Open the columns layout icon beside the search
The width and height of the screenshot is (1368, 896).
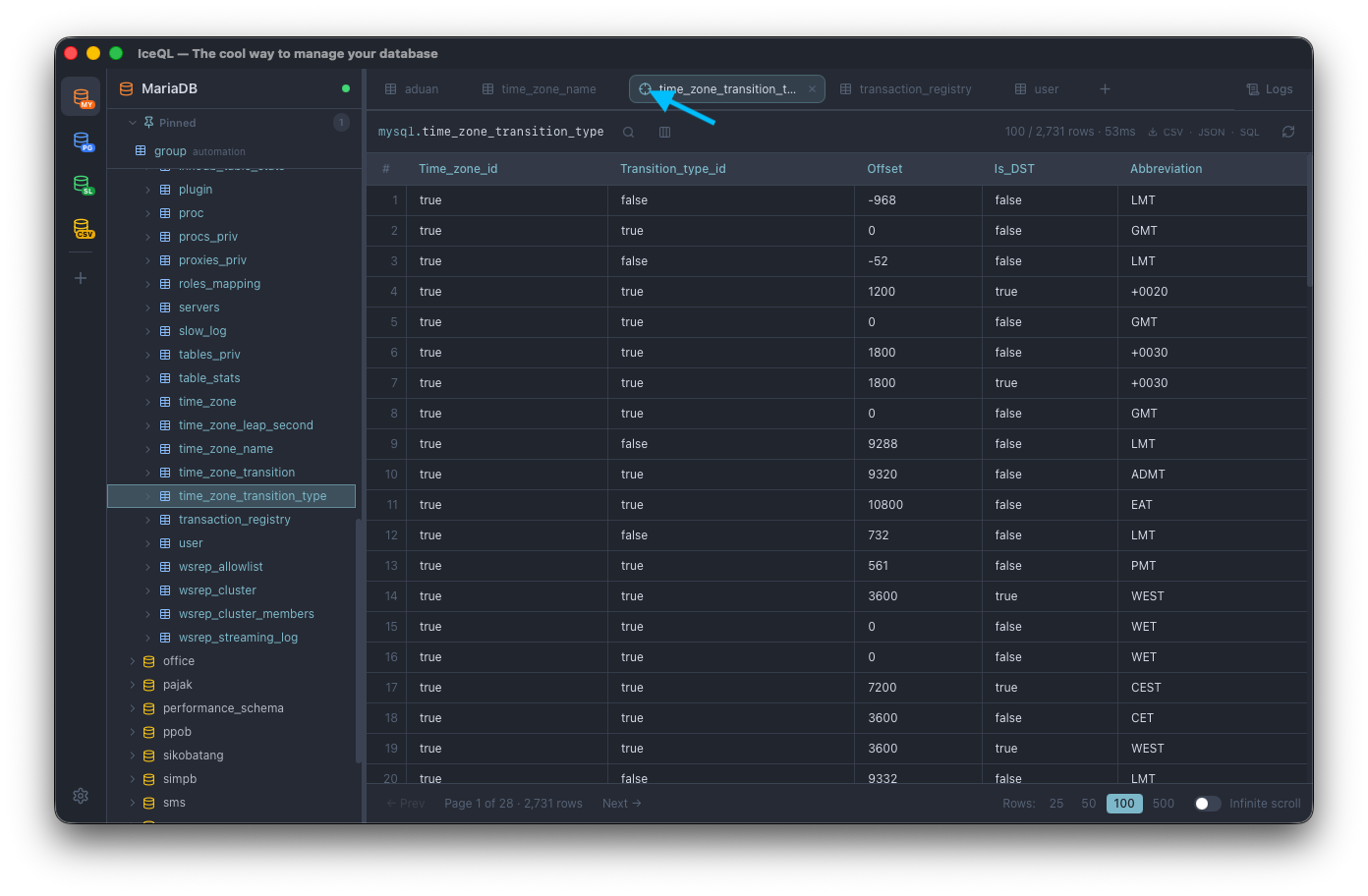[x=664, y=132]
